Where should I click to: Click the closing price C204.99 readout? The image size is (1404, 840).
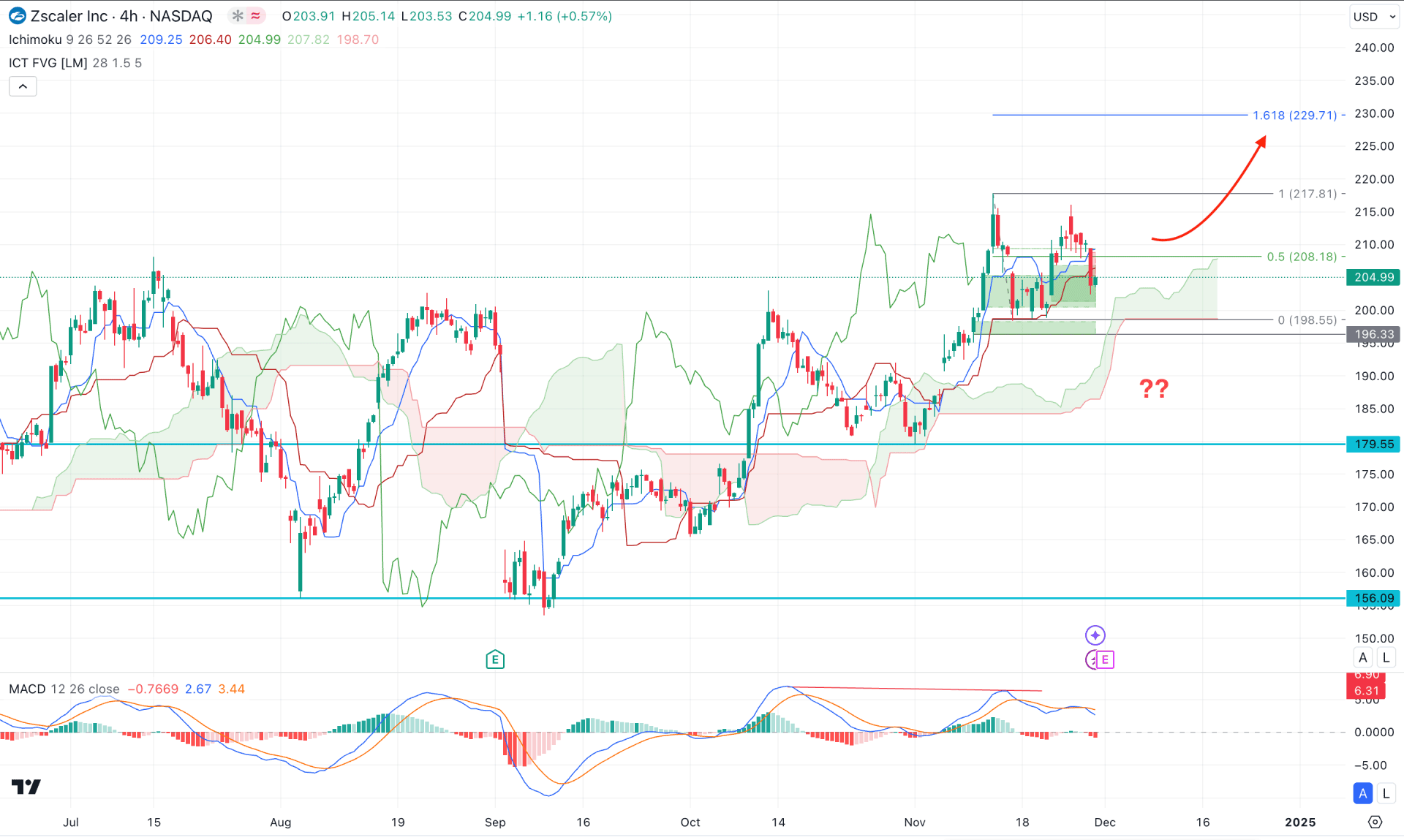coord(485,16)
